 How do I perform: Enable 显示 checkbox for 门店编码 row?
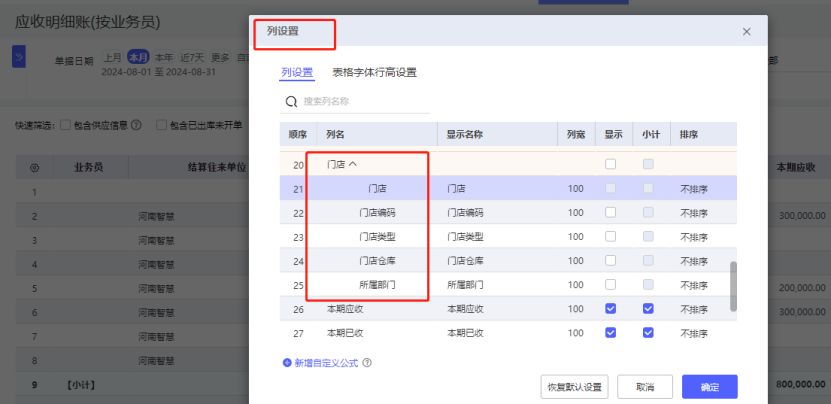tap(610, 213)
